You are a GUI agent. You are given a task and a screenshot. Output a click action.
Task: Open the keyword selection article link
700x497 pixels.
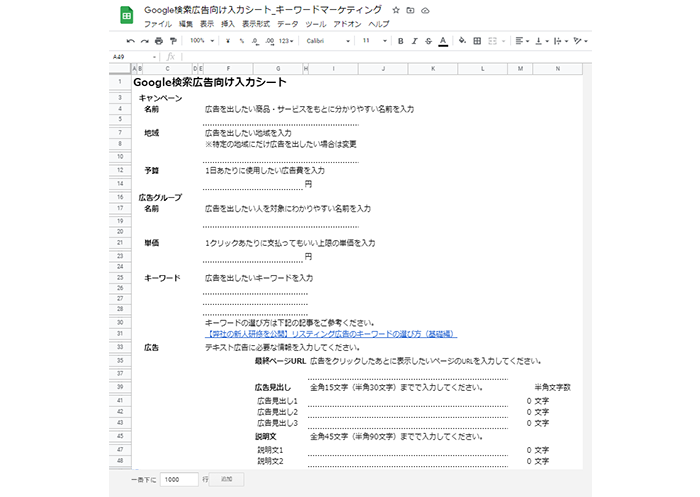[x=331, y=334]
